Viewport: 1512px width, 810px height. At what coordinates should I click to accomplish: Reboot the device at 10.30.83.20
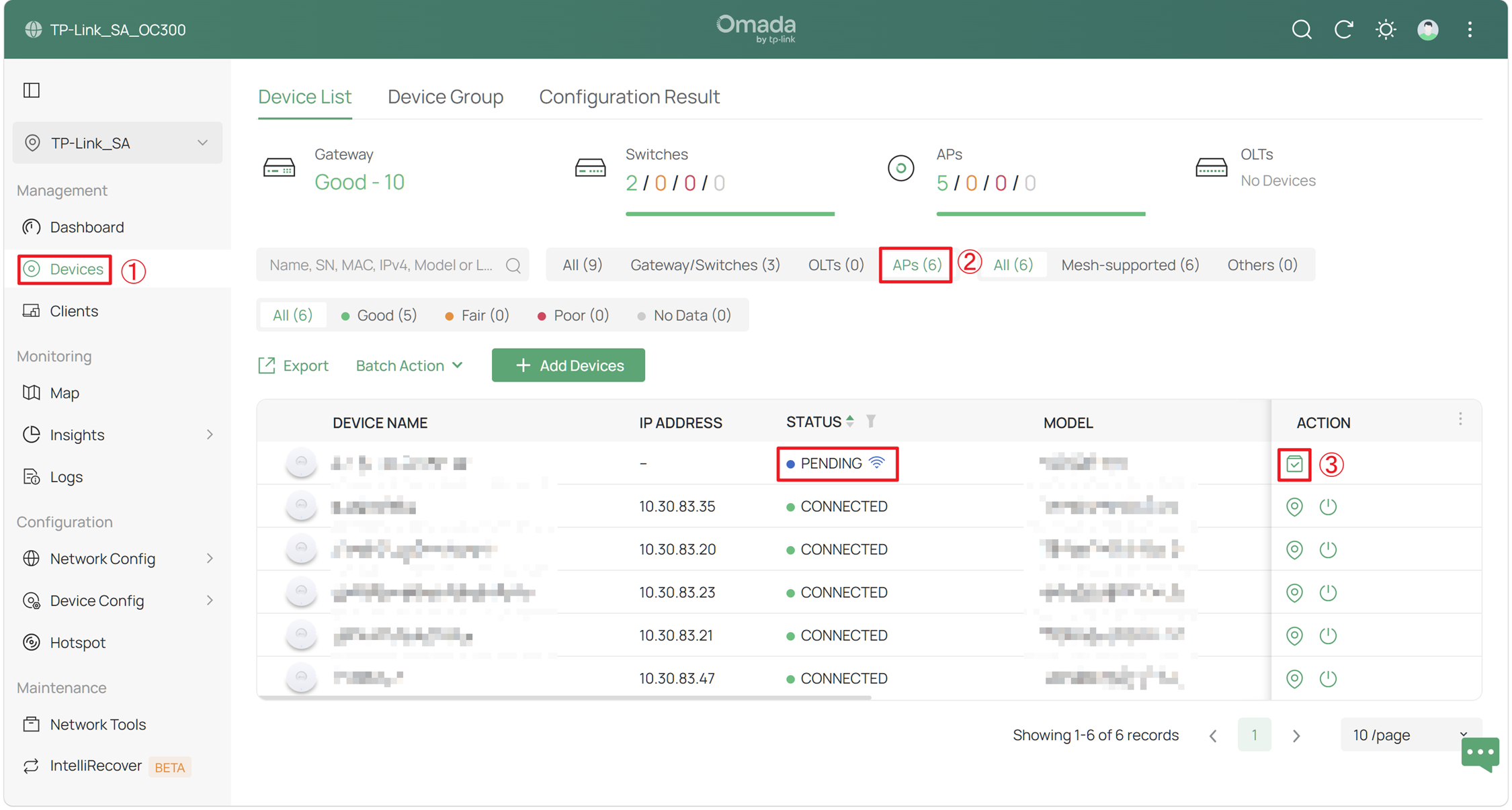pyautogui.click(x=1328, y=549)
